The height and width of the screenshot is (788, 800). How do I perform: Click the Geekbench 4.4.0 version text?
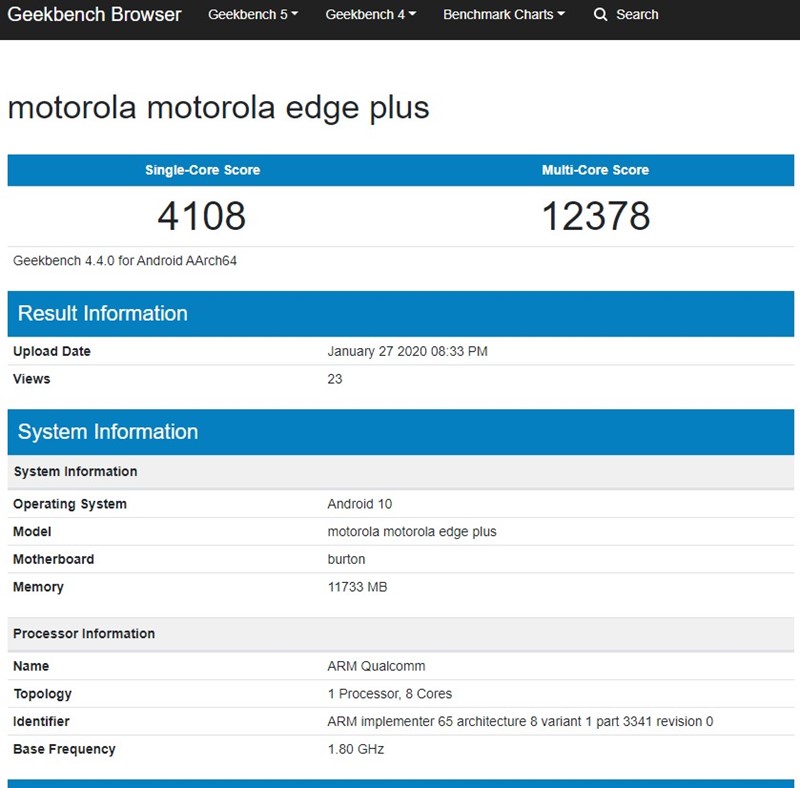click(125, 261)
